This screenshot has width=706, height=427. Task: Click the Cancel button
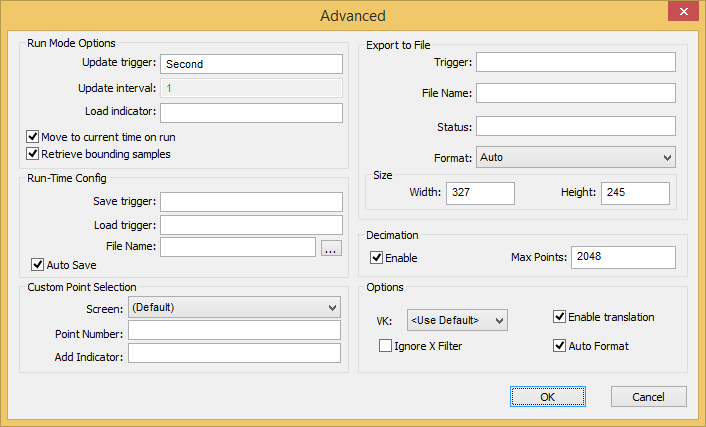point(648,396)
